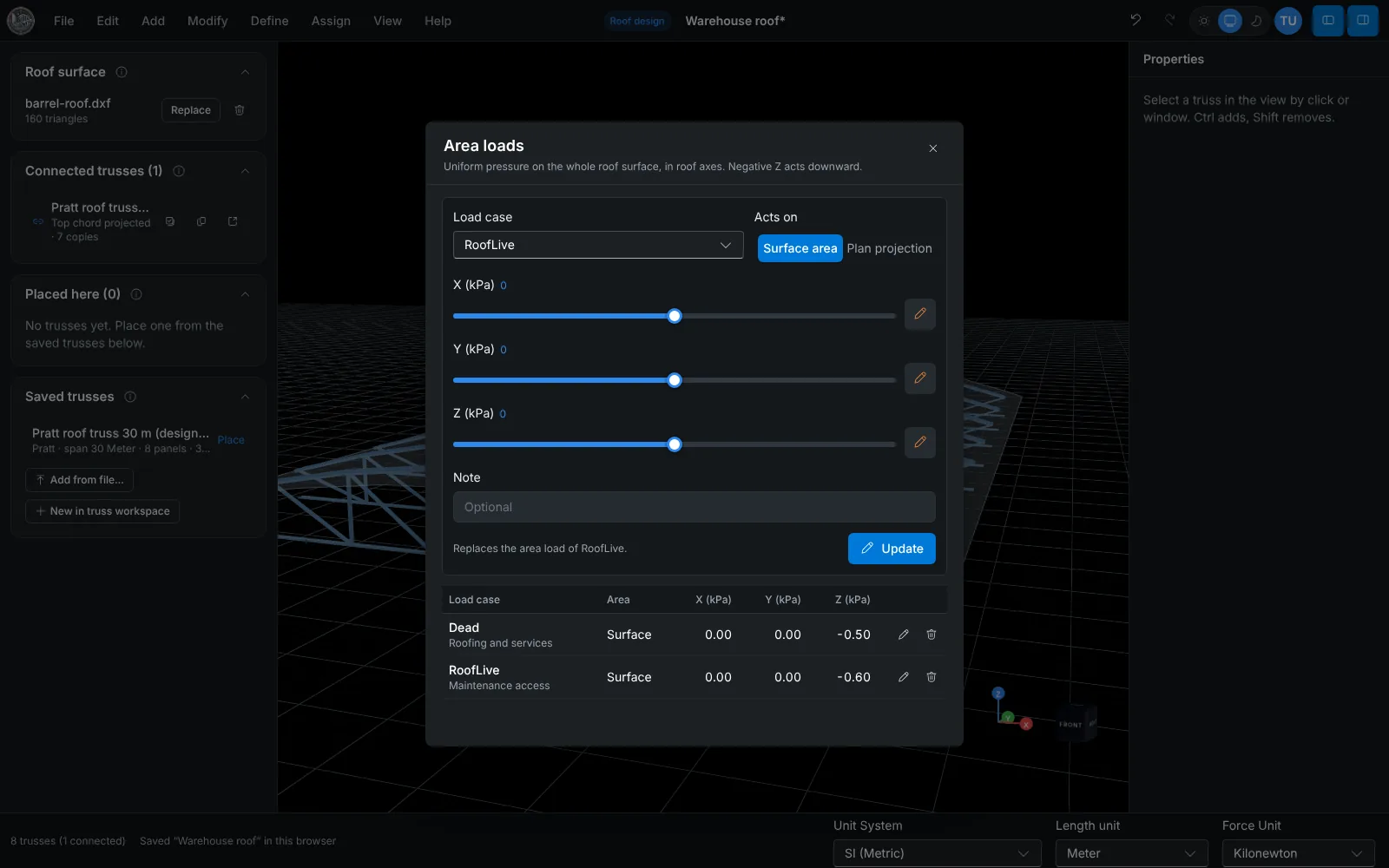
Task: Click info icon beside Saved trusses
Action: 130,397
